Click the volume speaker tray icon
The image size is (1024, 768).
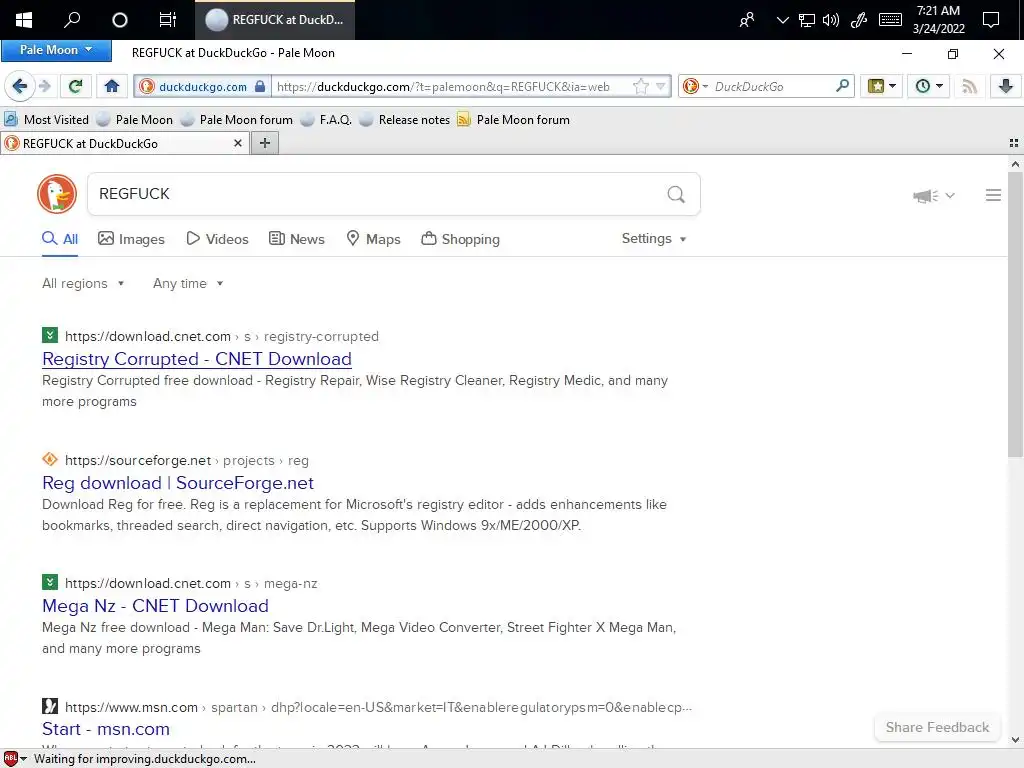pos(831,20)
